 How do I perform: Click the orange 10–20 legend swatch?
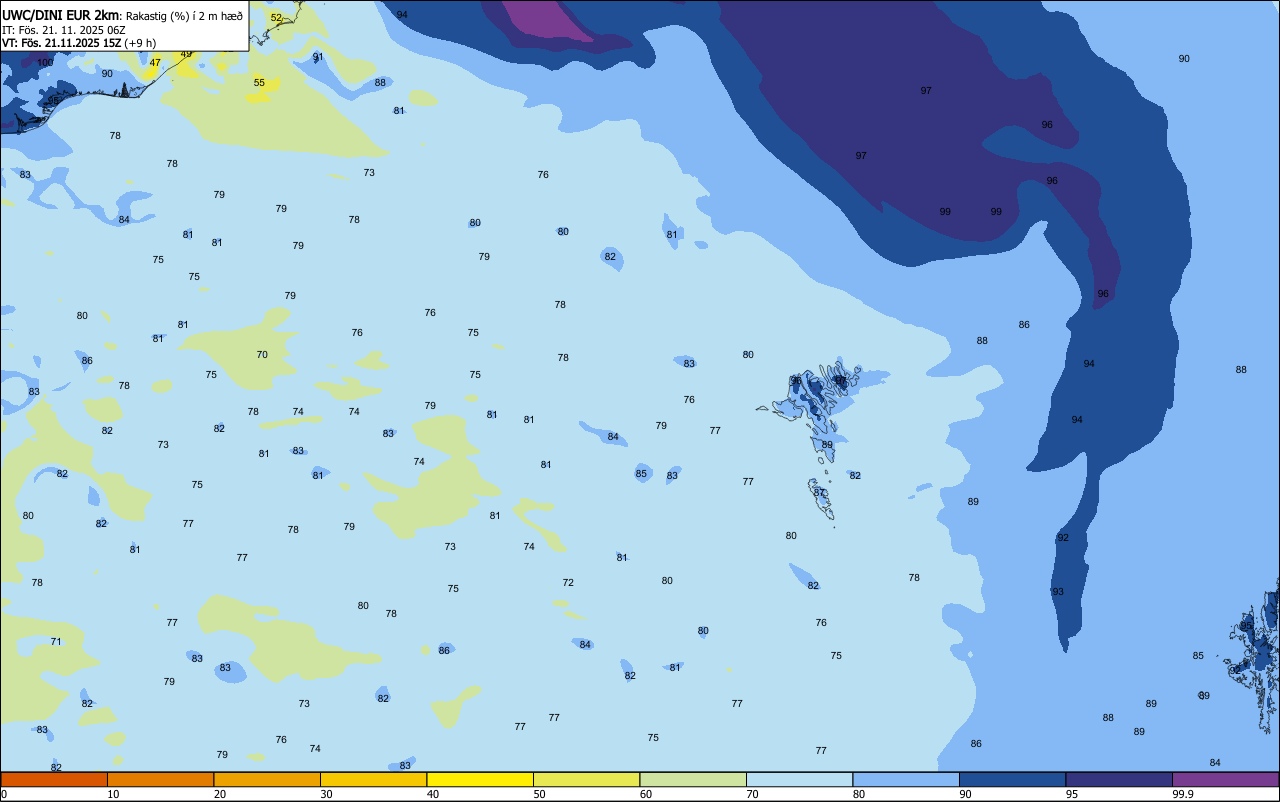[160, 779]
